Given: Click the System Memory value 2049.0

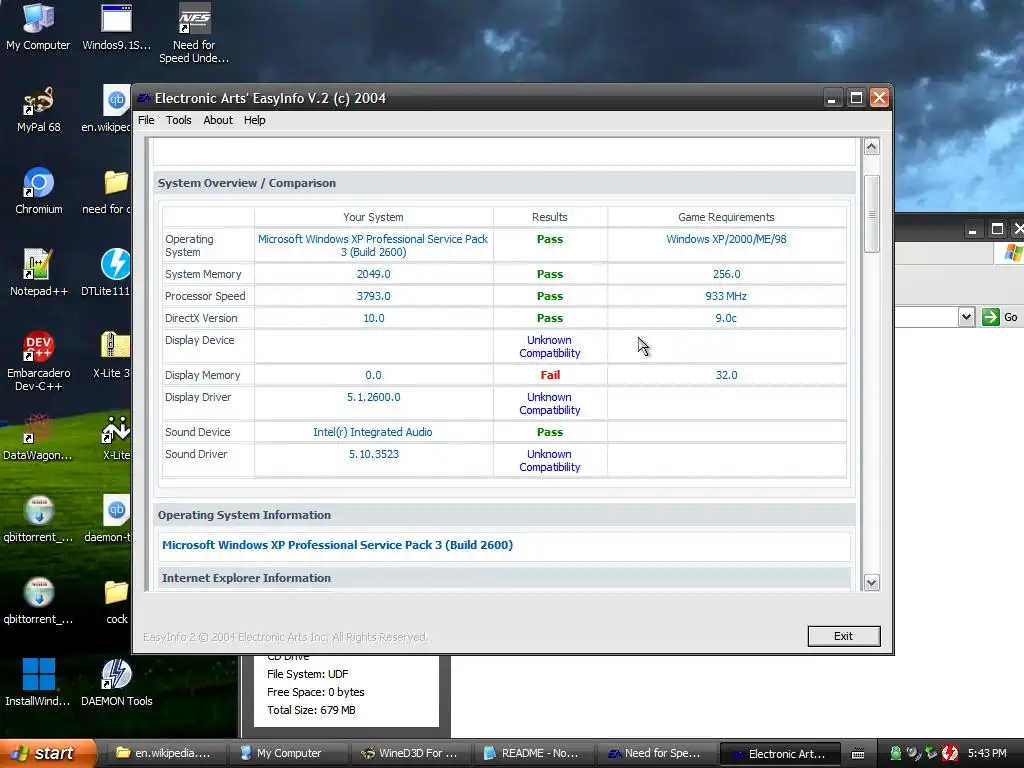Looking at the screenshot, I should pyautogui.click(x=374, y=274).
